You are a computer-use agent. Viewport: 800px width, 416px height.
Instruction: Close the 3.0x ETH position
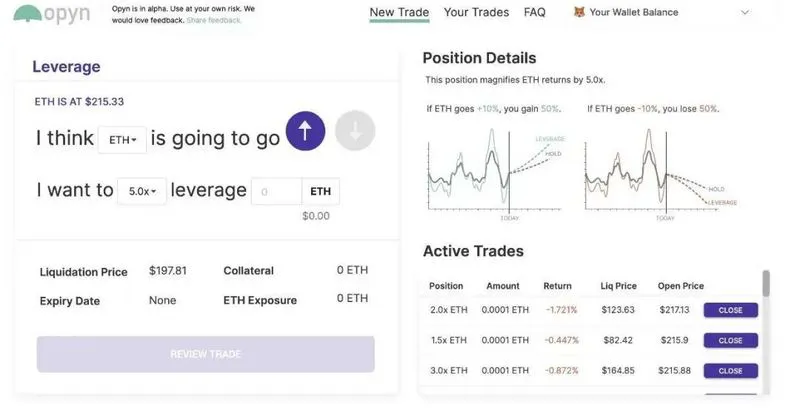[730, 371]
